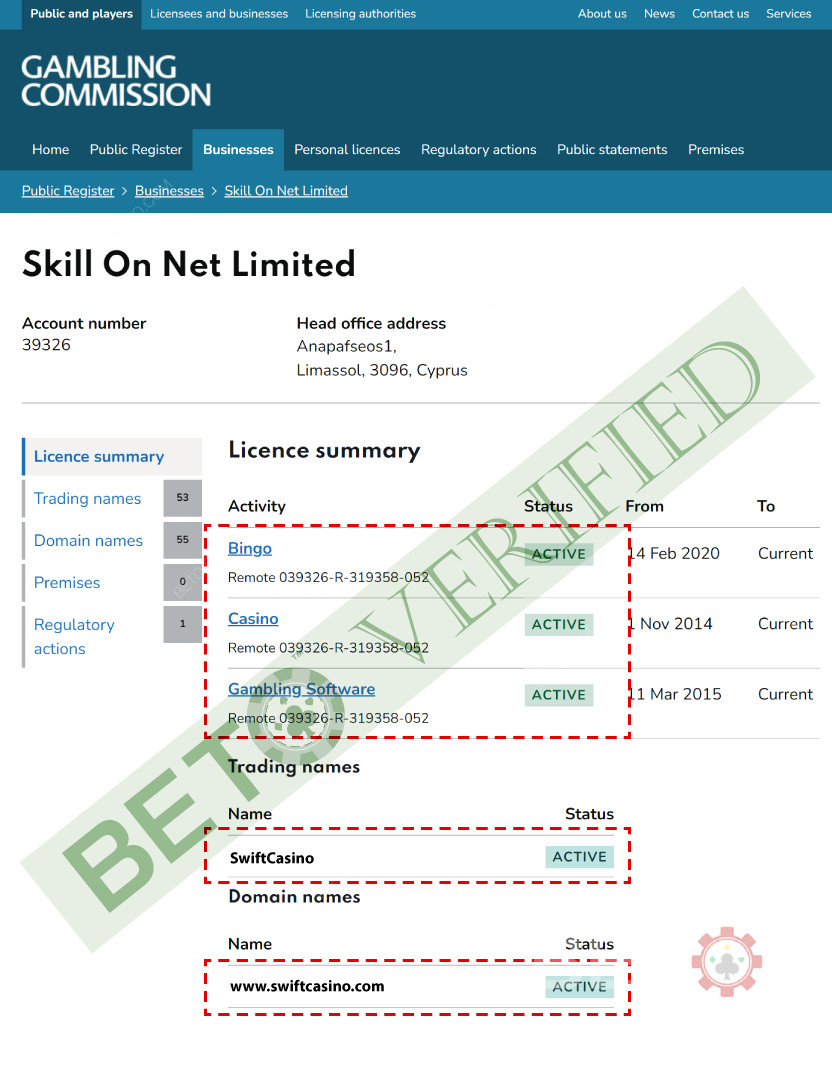Screen dimensions: 832x1068
Task: Click 11 Mar 2015 From date
Action: point(674,694)
